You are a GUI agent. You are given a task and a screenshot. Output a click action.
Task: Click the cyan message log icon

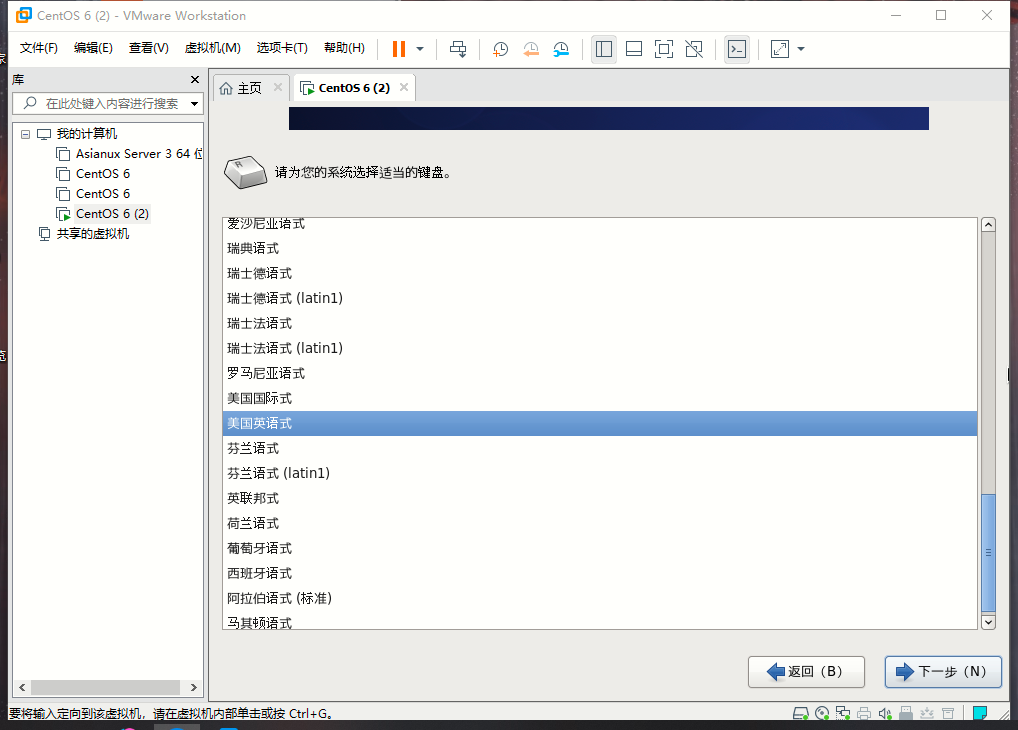click(x=980, y=713)
